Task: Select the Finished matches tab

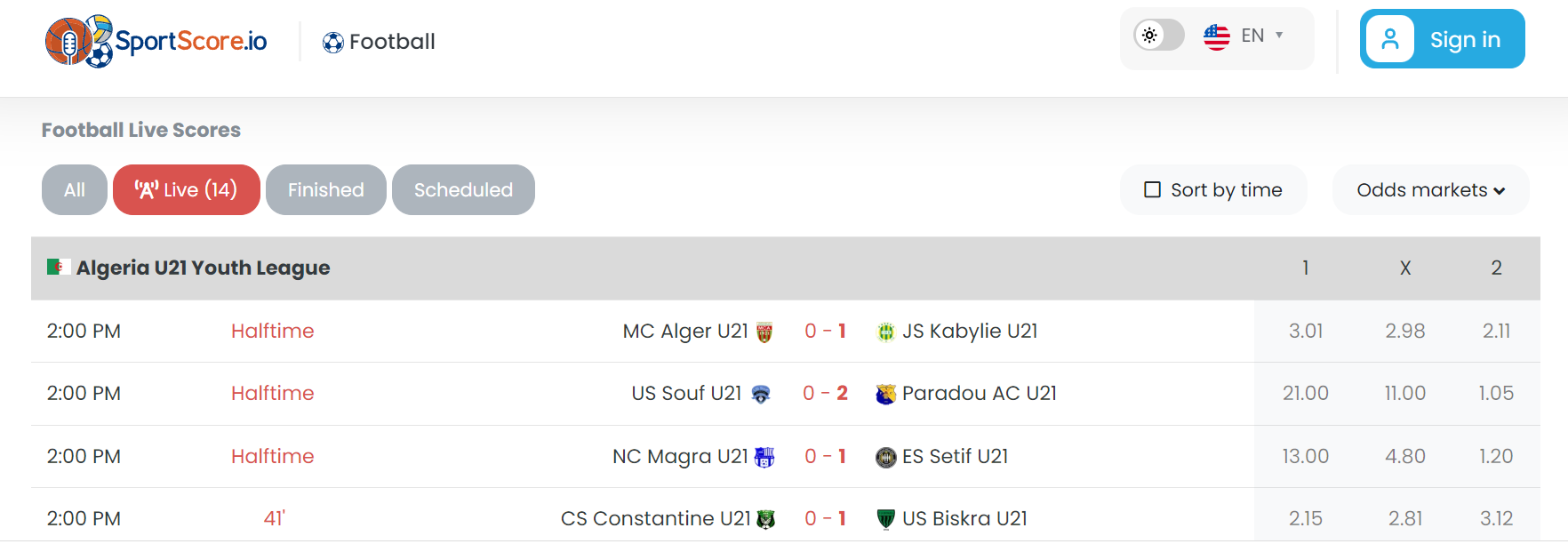Action: click(x=326, y=189)
